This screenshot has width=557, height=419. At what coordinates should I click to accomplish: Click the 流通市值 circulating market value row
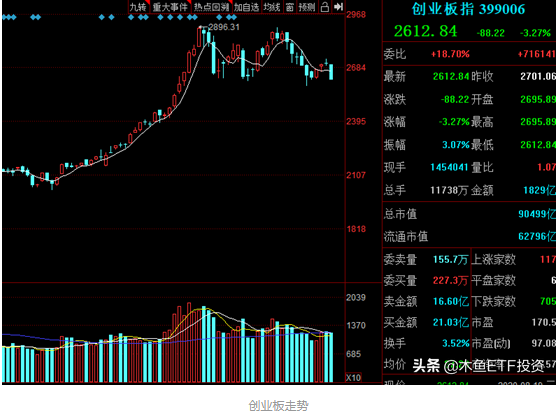[x=469, y=236]
